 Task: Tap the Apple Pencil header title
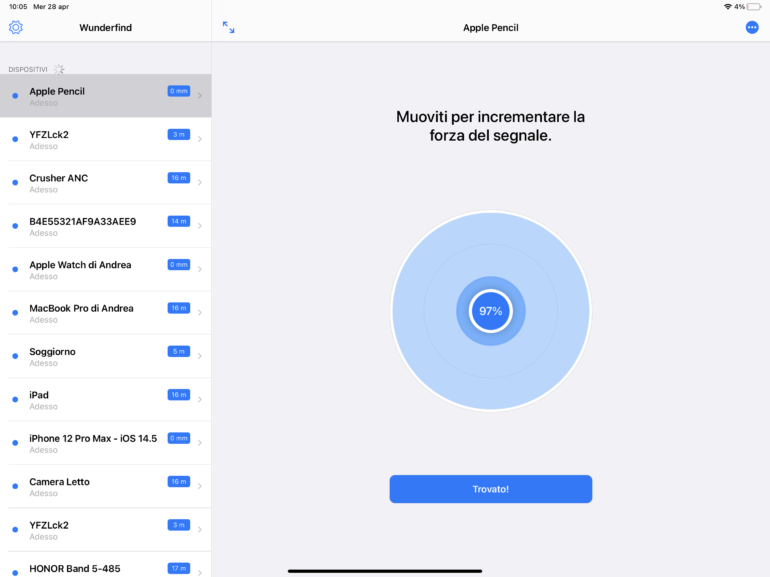tap(491, 27)
